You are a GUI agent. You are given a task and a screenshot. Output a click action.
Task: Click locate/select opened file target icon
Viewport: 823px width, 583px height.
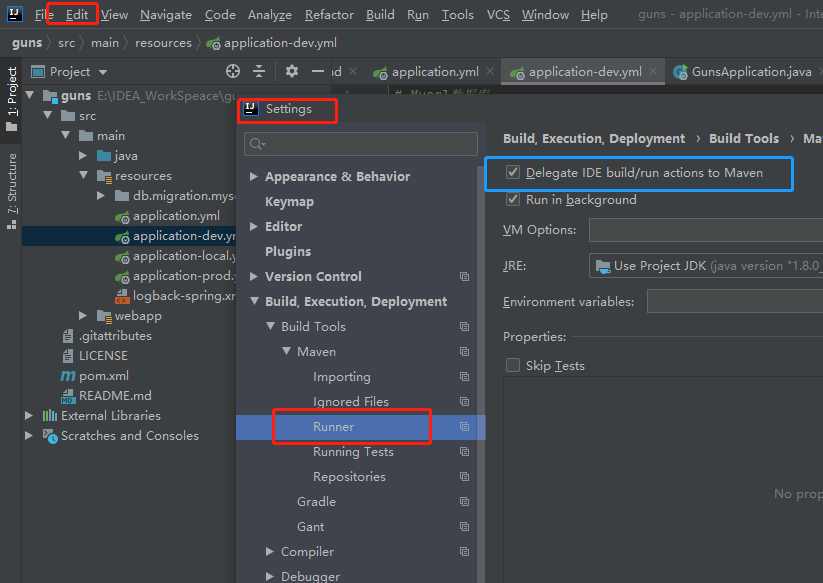pyautogui.click(x=233, y=71)
